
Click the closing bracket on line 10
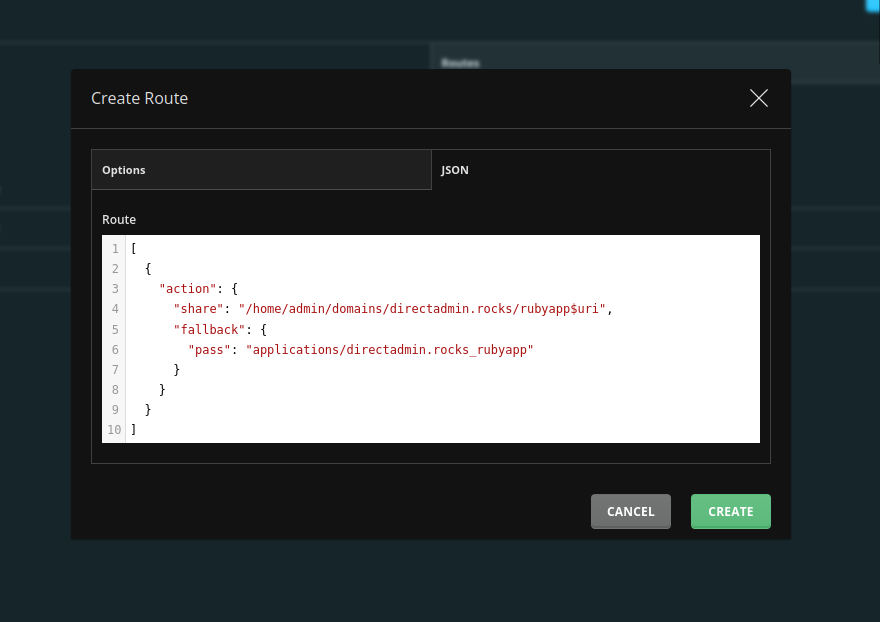[x=132, y=429]
